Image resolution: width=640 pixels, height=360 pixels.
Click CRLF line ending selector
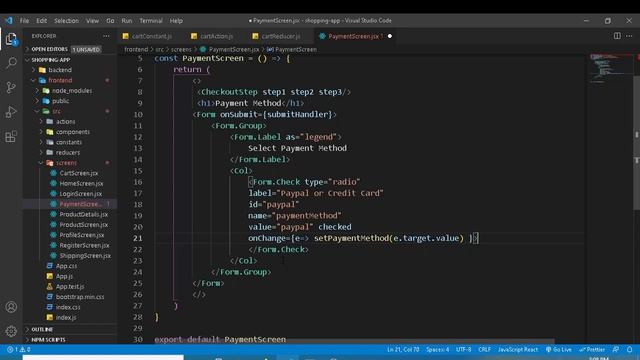coord(484,349)
